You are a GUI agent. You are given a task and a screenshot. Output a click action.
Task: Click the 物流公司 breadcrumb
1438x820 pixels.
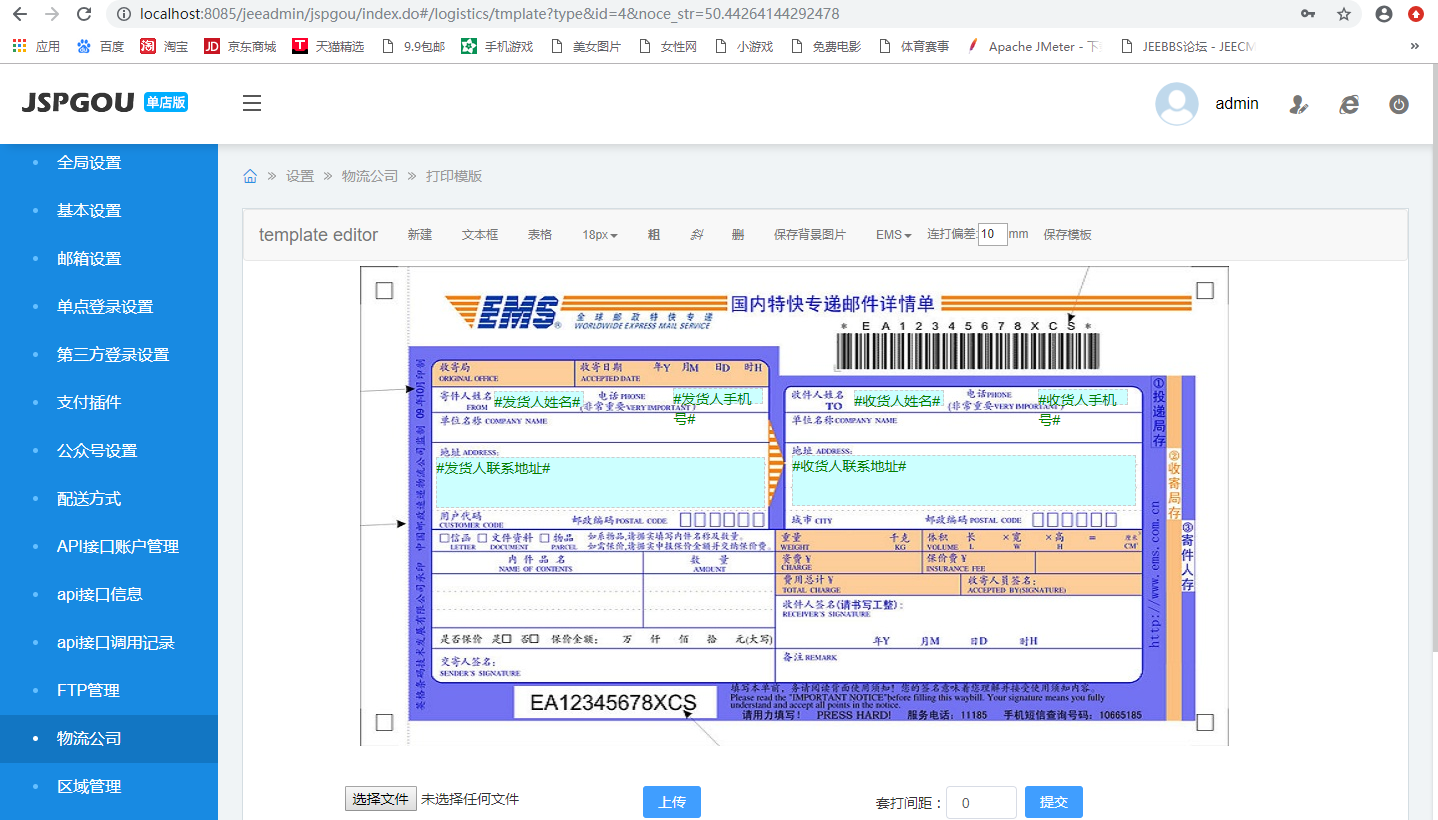point(370,176)
